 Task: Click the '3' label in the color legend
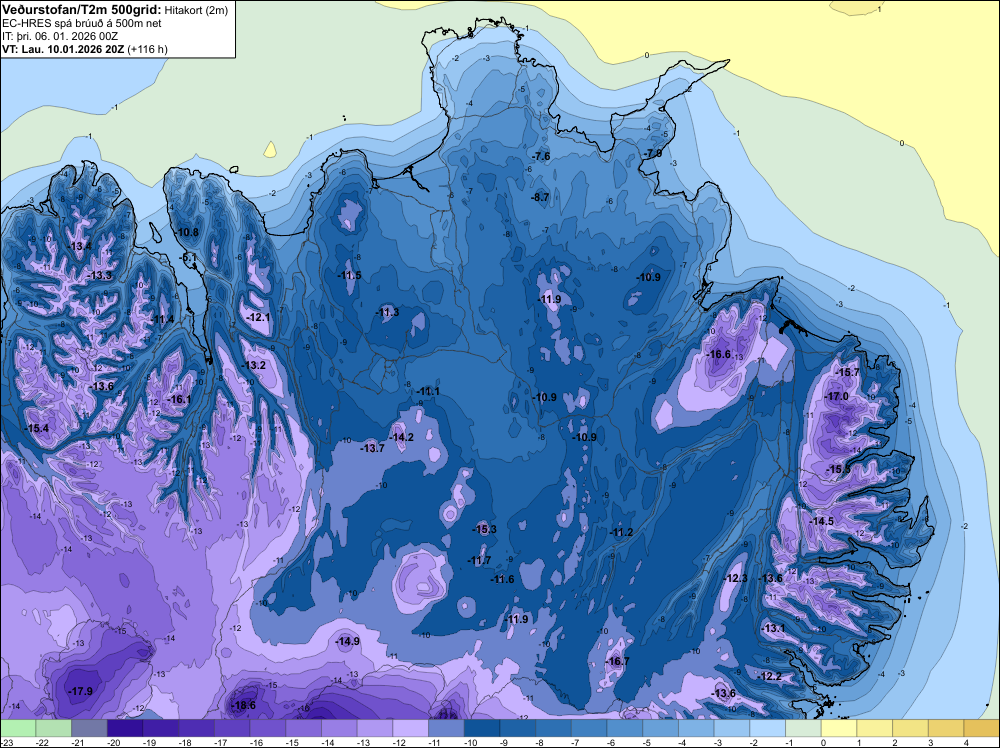932,742
